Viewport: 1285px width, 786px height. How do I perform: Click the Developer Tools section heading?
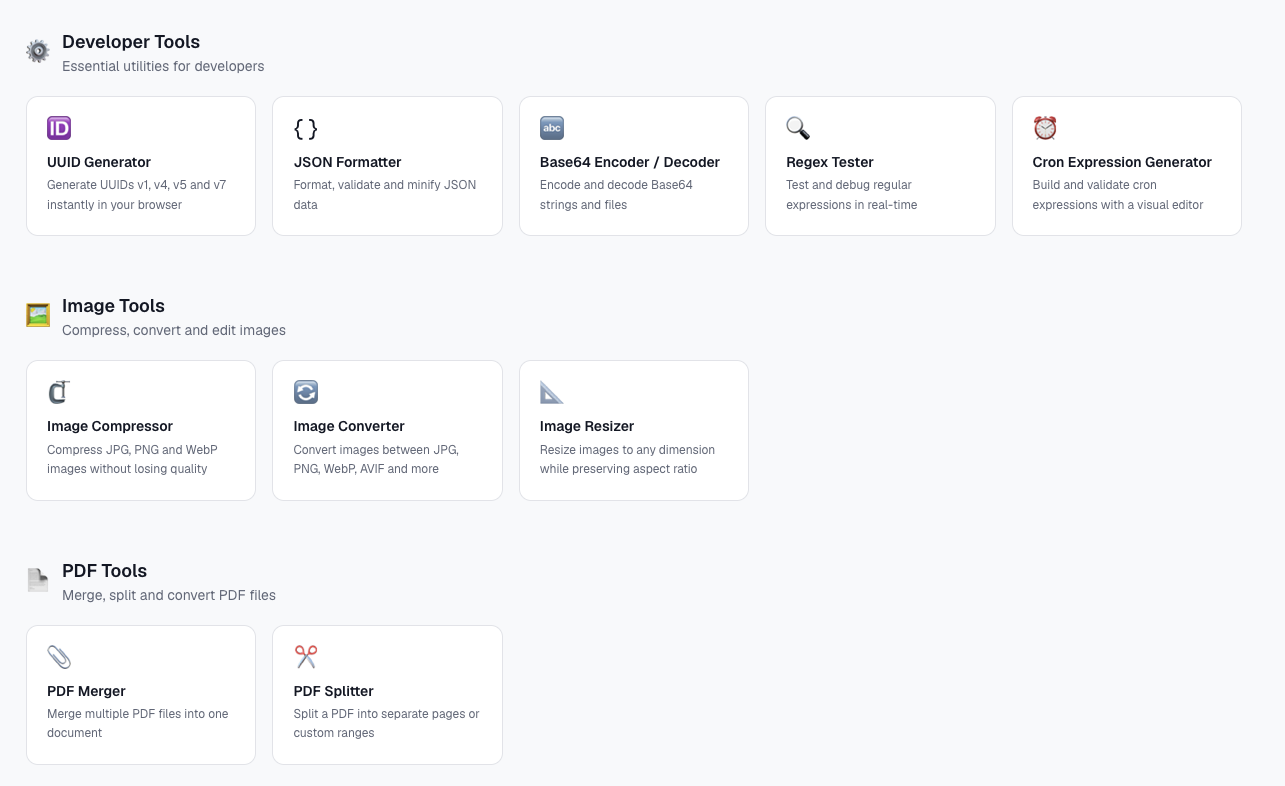click(x=131, y=42)
